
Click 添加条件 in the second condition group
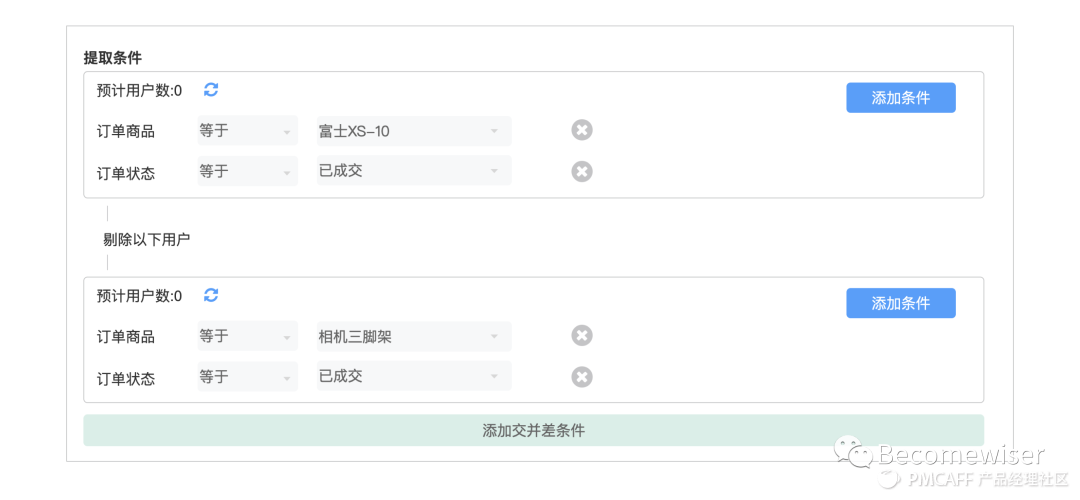[x=901, y=303]
